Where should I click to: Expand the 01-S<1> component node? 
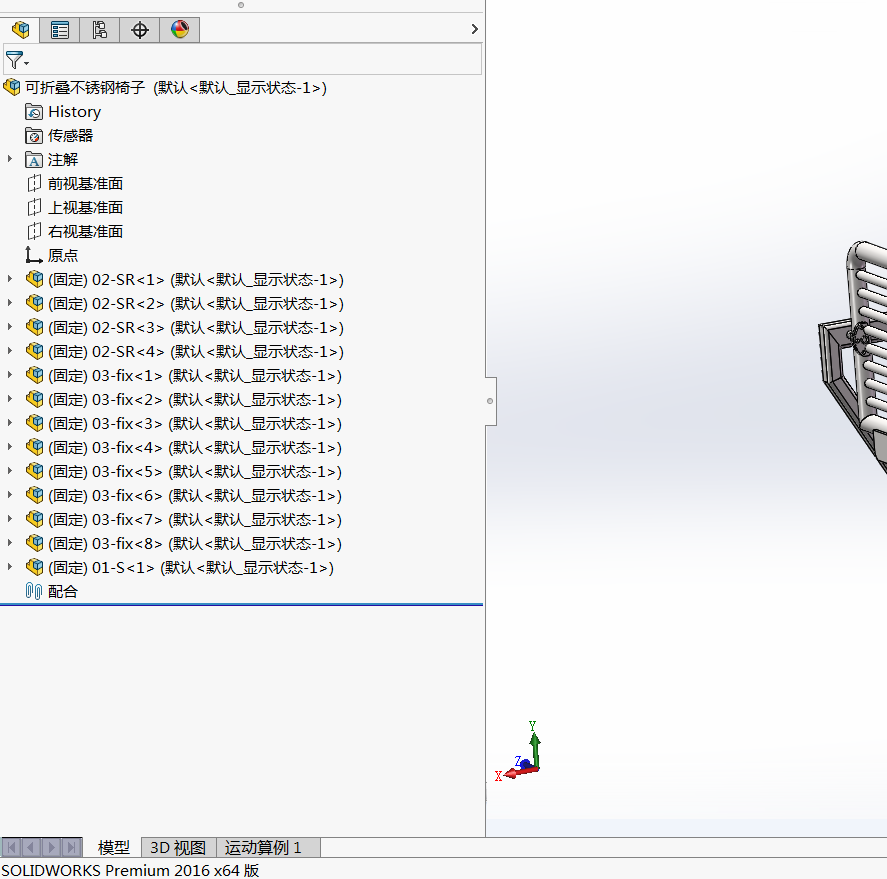point(10,567)
